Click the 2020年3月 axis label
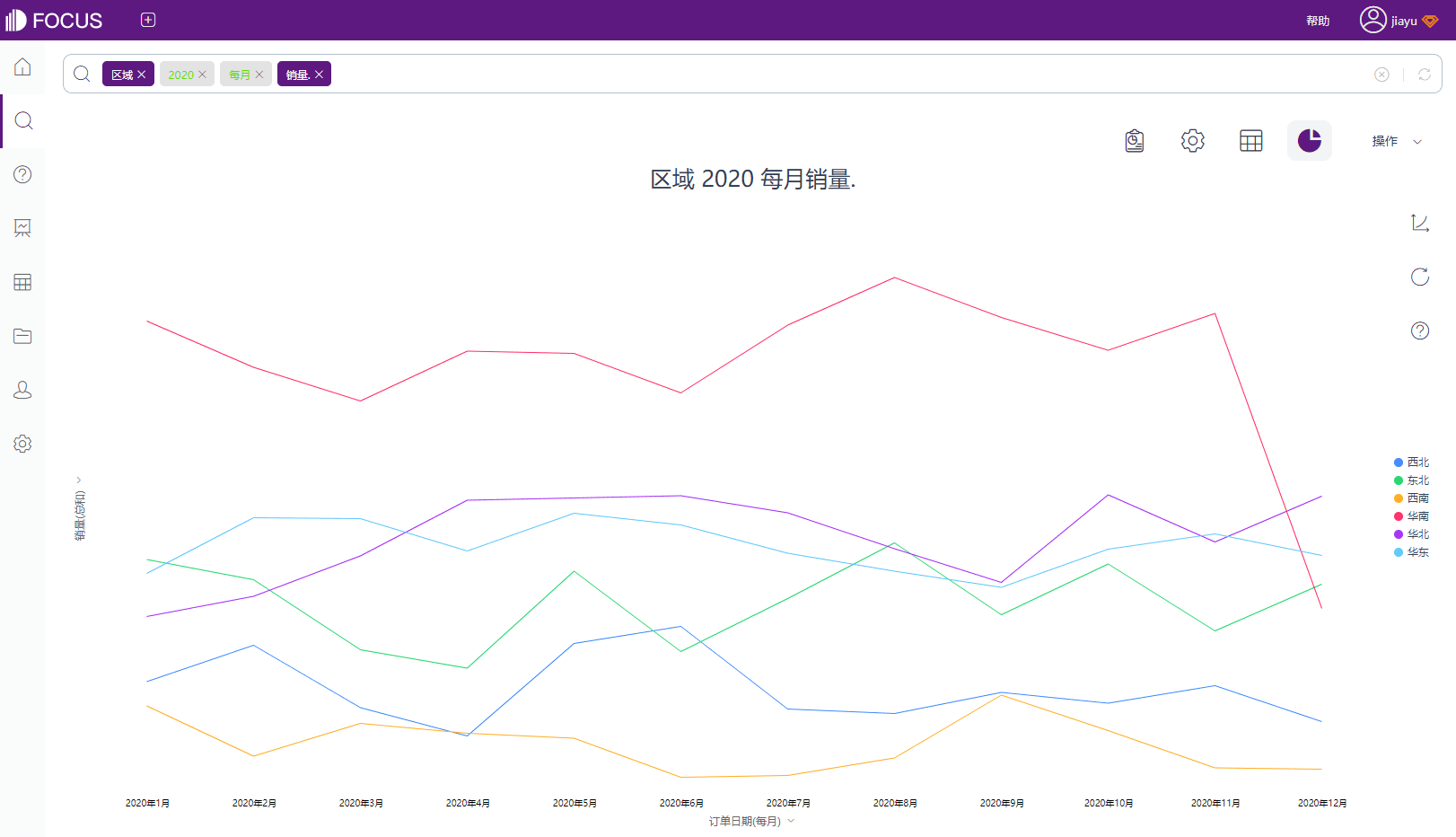This screenshot has width=1456, height=837. [361, 803]
